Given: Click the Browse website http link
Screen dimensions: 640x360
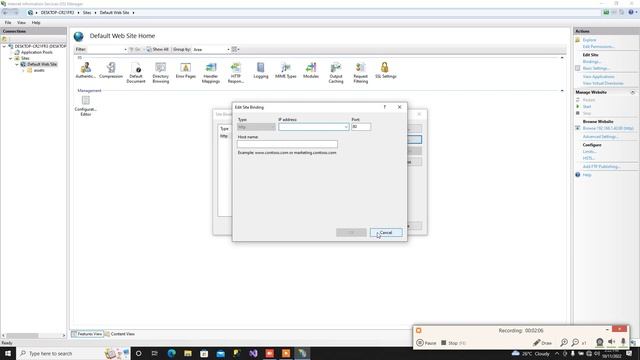Looking at the screenshot, I should click(608, 128).
